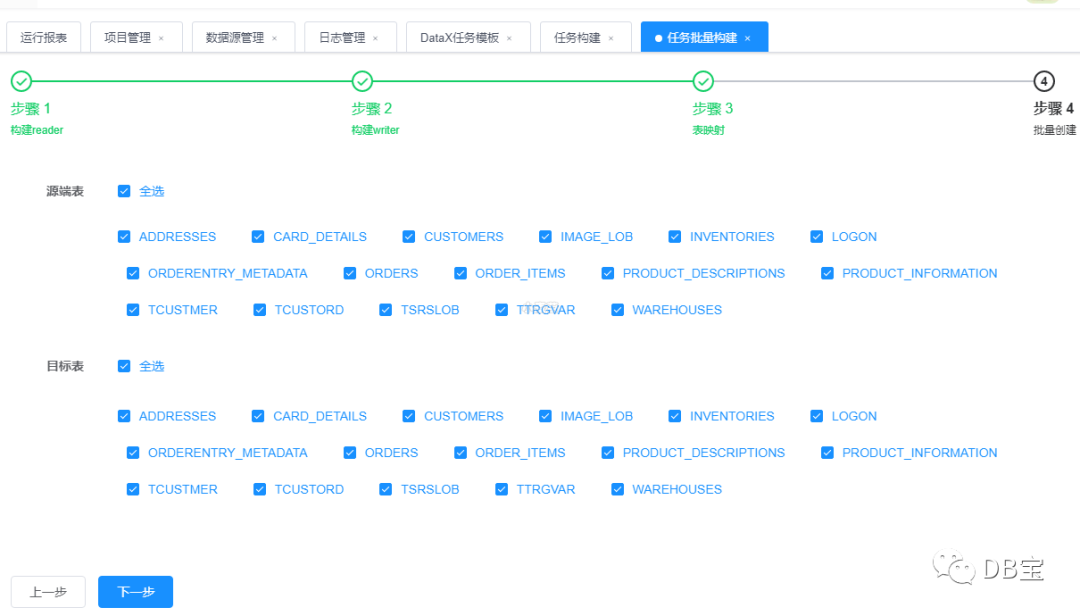
Task: Click the 目标表 label
Action: pos(65,366)
